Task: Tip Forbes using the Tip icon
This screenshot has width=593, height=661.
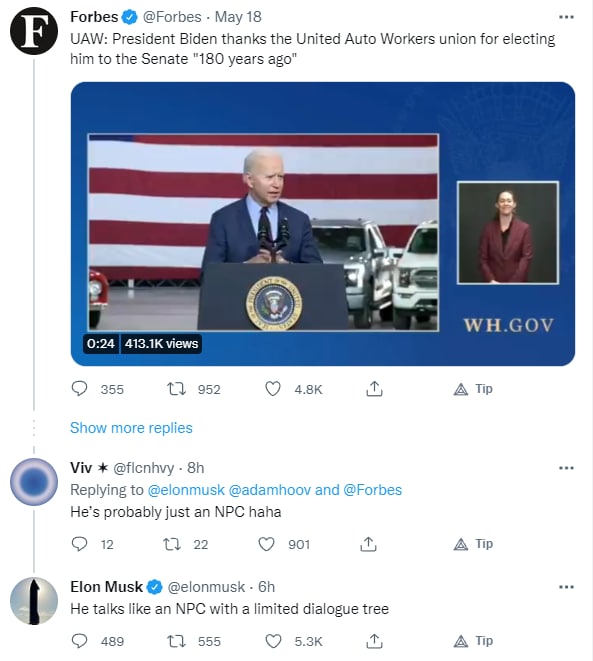Action: pos(473,389)
